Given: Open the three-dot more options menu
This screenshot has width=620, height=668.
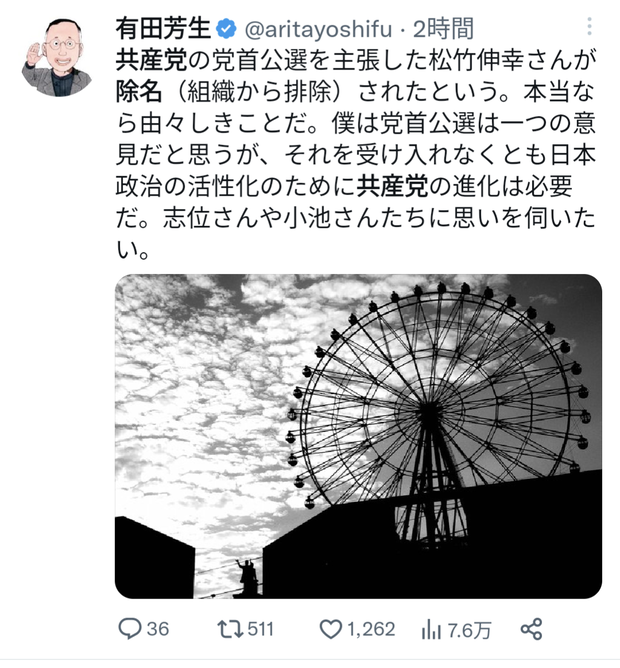Looking at the screenshot, I should (x=589, y=26).
